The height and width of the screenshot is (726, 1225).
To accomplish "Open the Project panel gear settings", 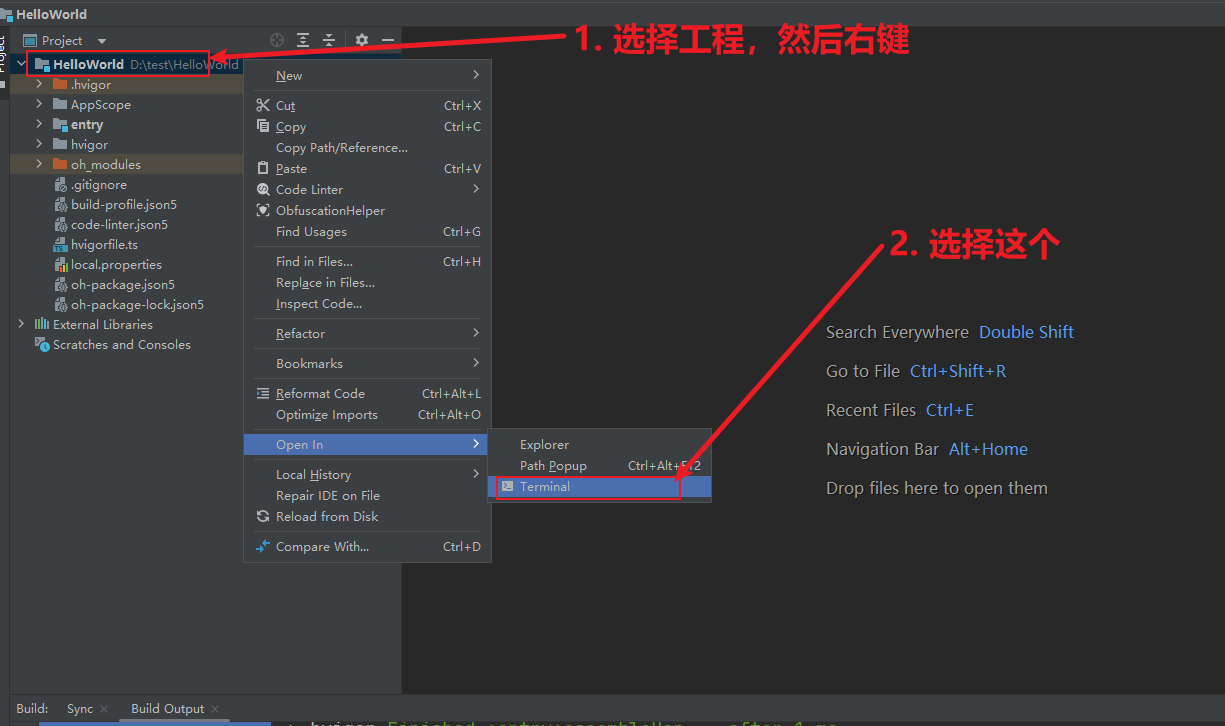I will click(x=362, y=40).
